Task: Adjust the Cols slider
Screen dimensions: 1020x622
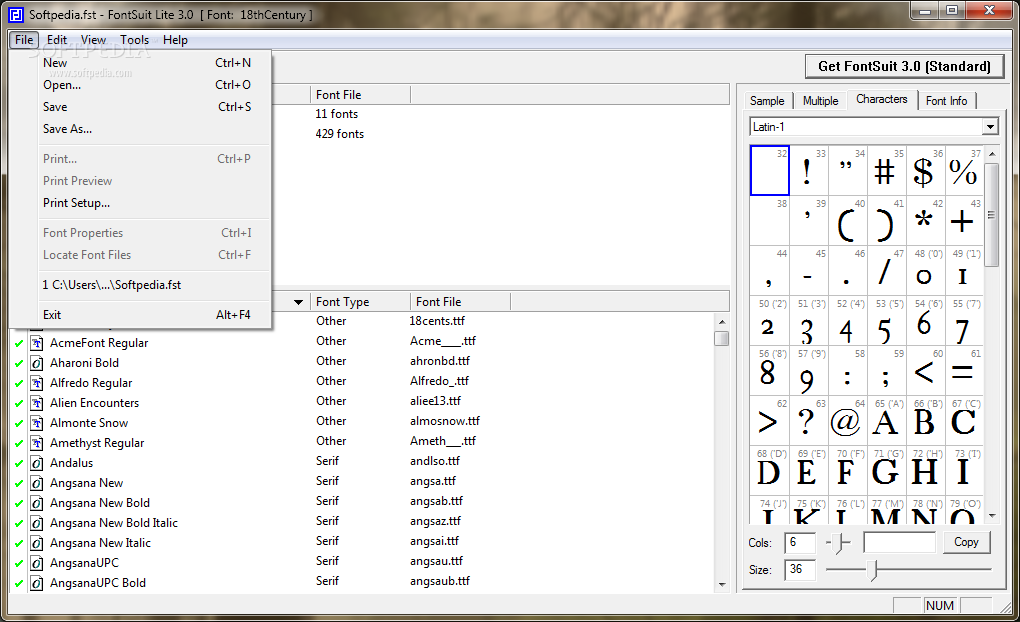Action: [x=840, y=543]
